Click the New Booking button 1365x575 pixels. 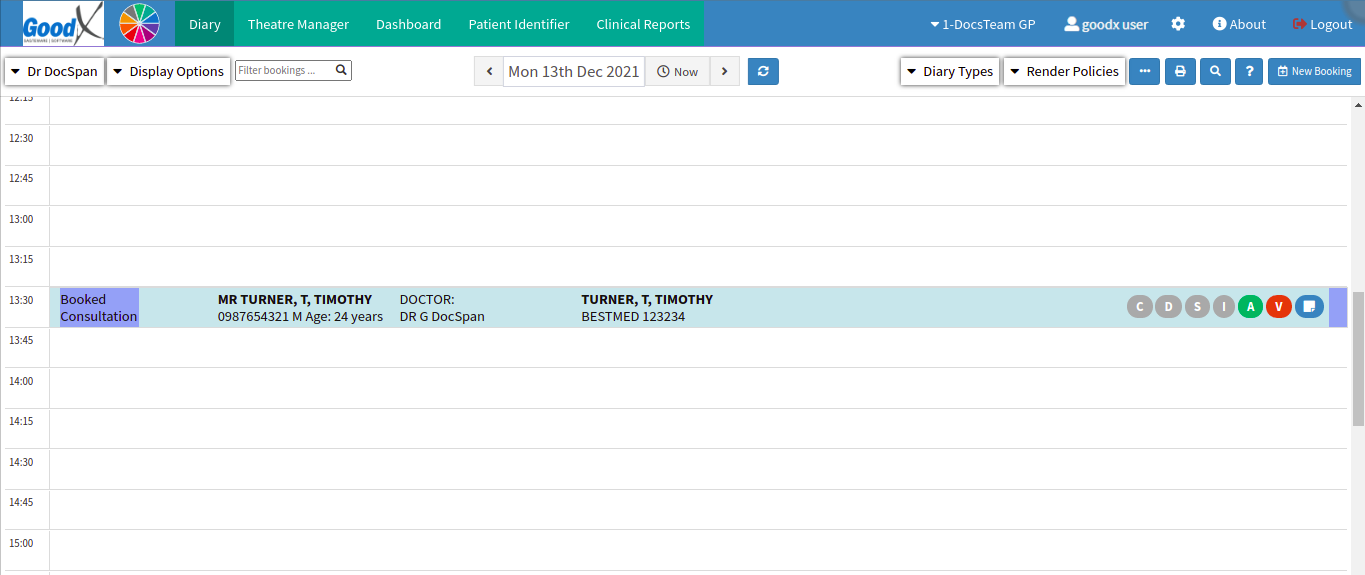click(x=1313, y=71)
